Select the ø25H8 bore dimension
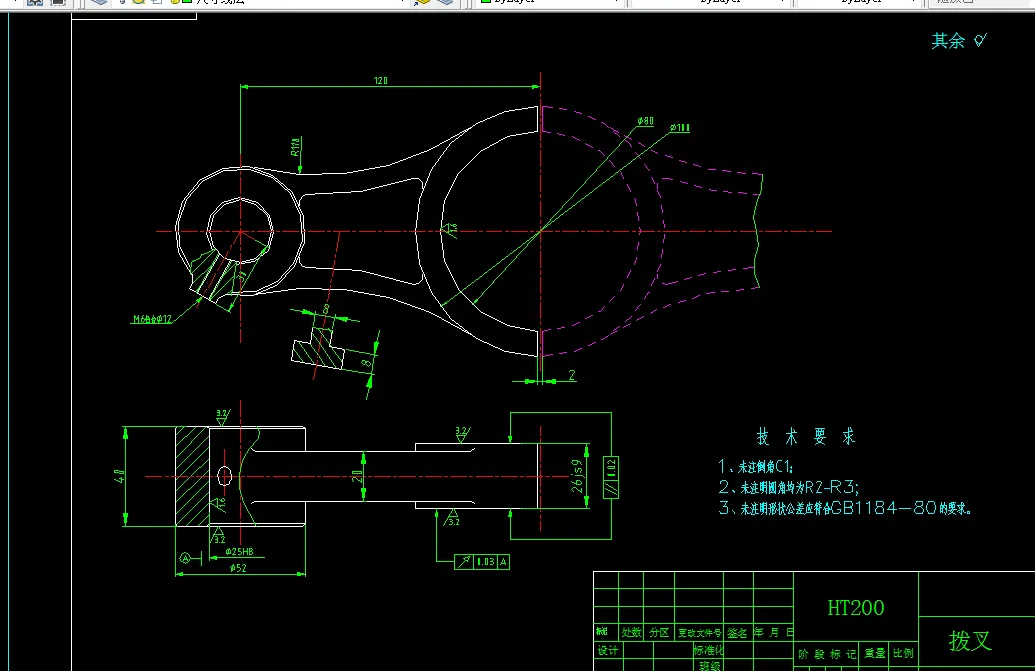This screenshot has height=671, width=1035. pyautogui.click(x=239, y=552)
